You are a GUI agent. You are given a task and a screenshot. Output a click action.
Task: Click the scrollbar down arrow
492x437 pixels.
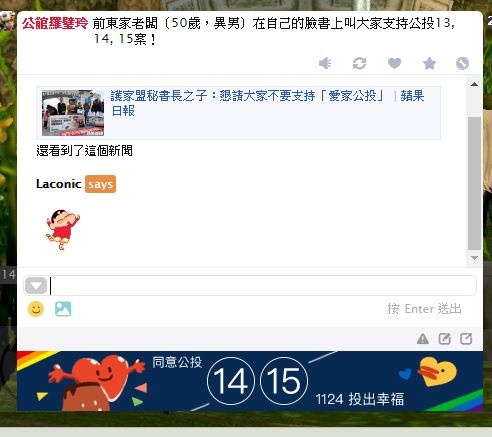point(474,258)
